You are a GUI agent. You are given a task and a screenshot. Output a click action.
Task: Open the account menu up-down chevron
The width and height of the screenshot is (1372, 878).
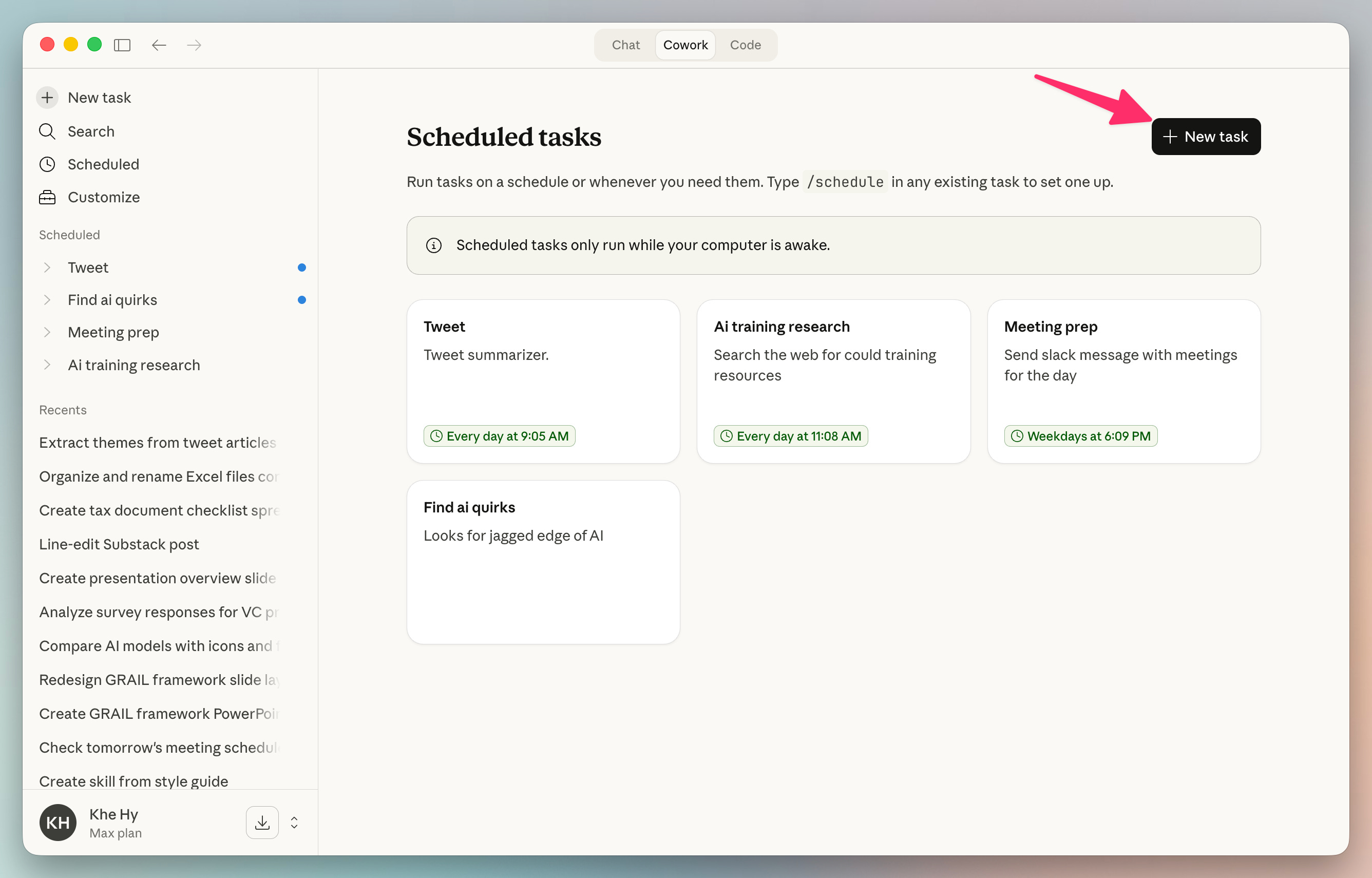294,822
